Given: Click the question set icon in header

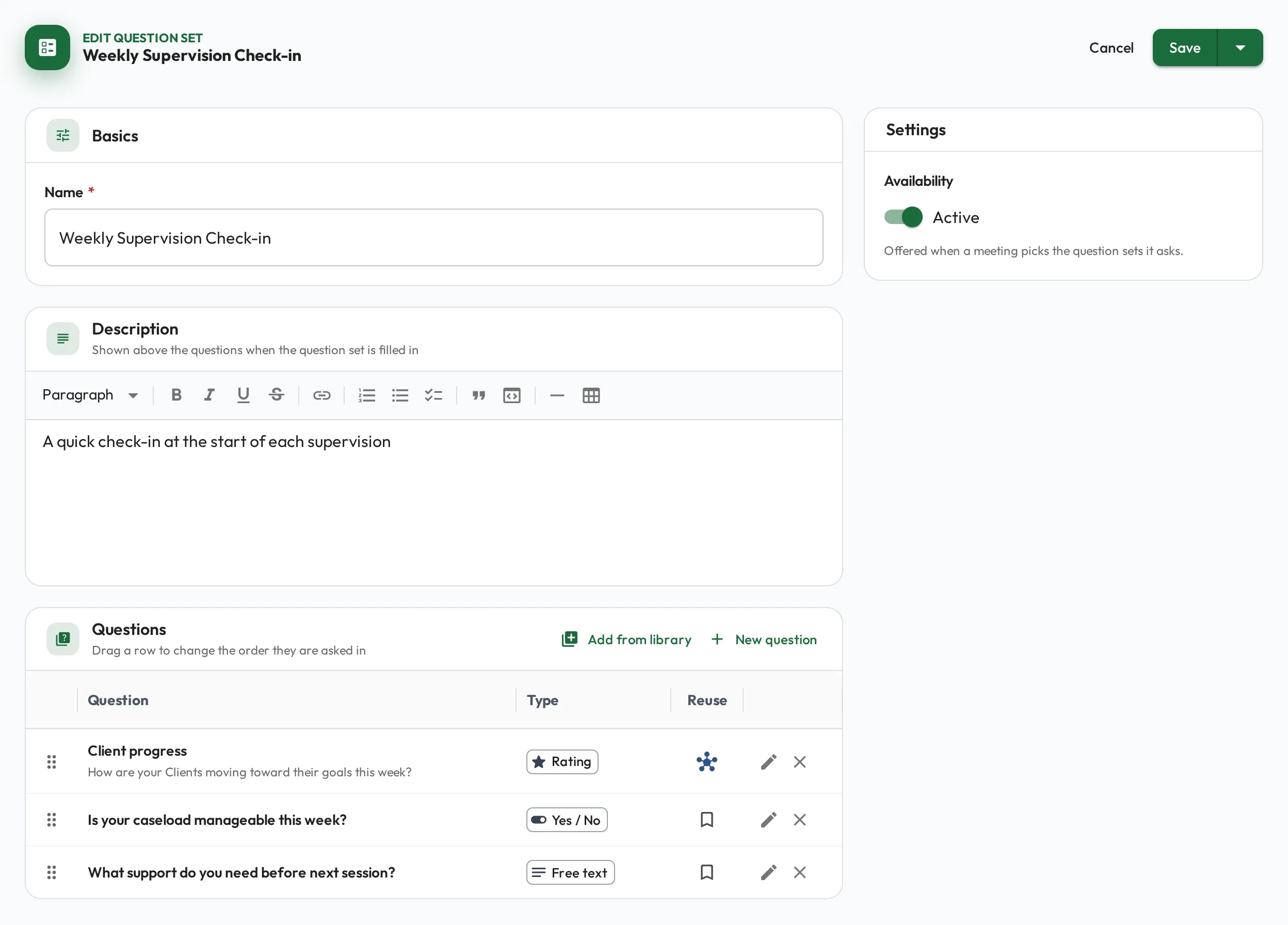Looking at the screenshot, I should coord(47,47).
